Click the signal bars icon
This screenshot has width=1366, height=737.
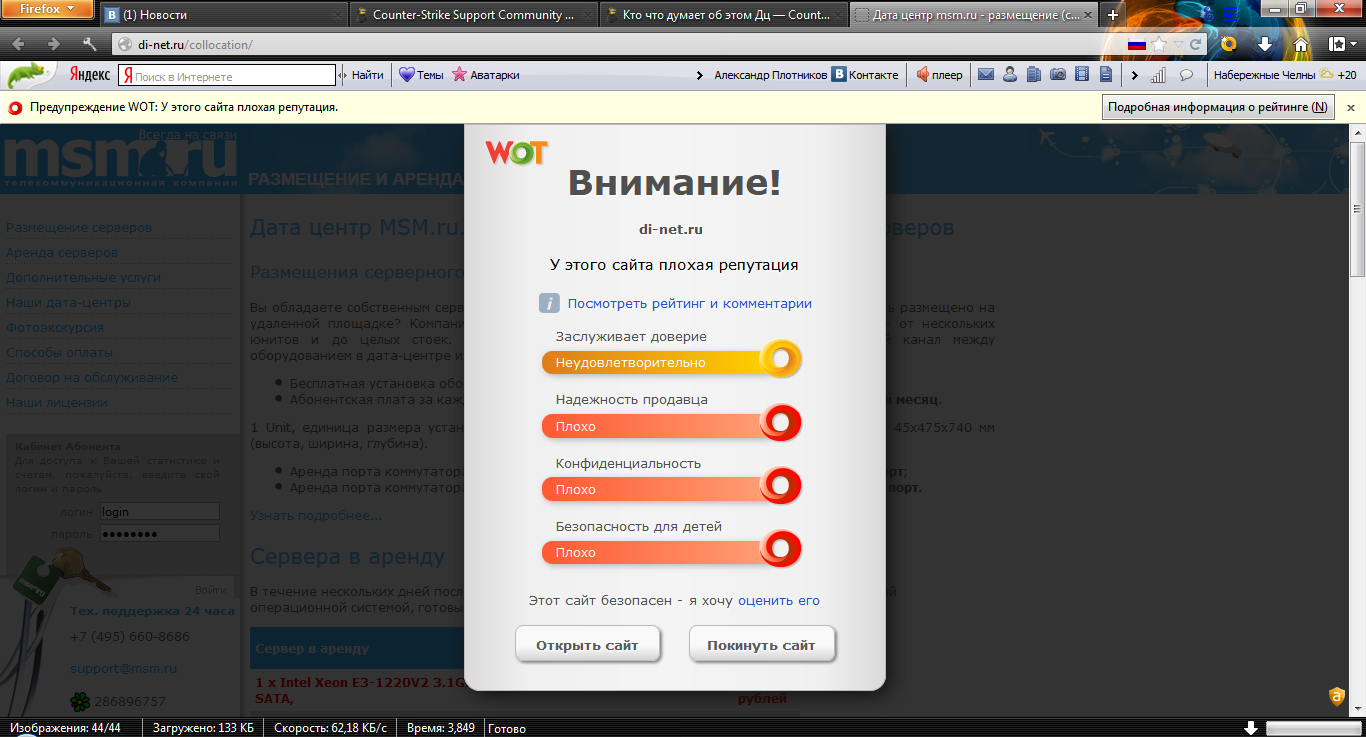(x=1158, y=75)
